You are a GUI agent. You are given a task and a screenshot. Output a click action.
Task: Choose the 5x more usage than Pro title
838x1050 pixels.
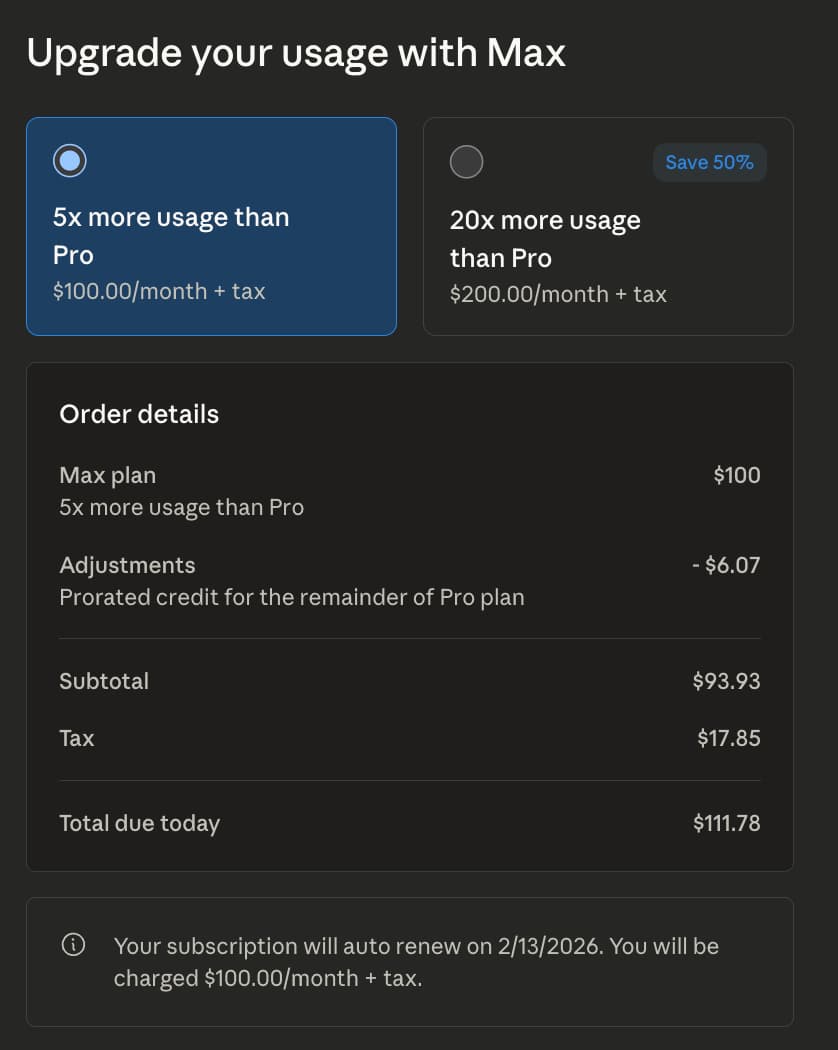[x=171, y=236]
